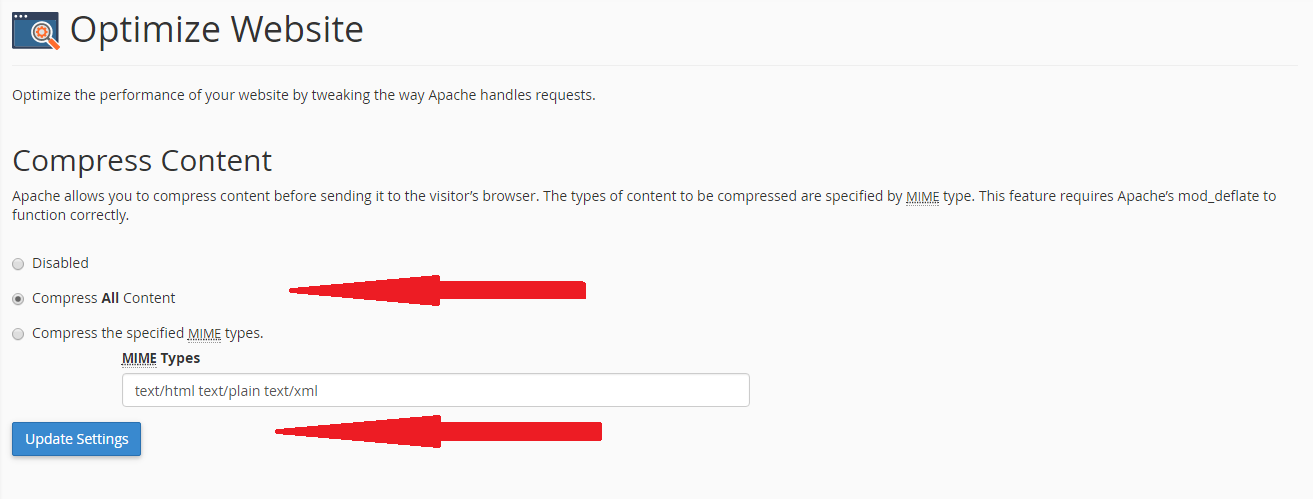Viewport: 1313px width, 499px height.
Task: Click the red arrow pointing at Update Settings
Action: (x=438, y=431)
